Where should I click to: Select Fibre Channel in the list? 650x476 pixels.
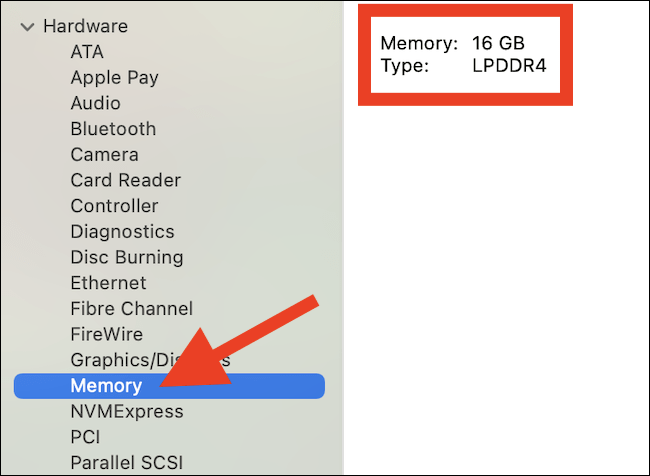131,309
